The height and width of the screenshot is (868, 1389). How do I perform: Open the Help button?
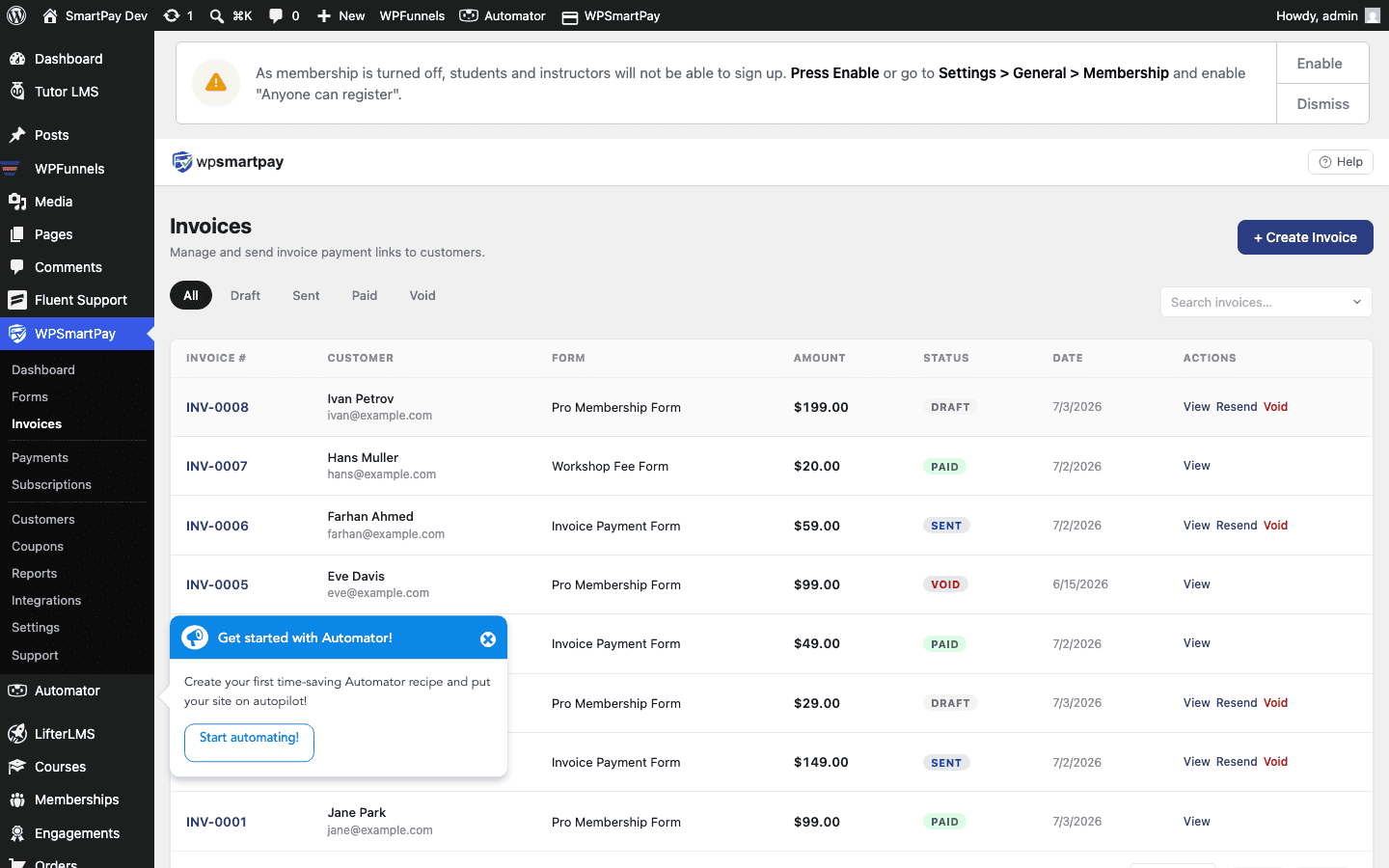1341,162
